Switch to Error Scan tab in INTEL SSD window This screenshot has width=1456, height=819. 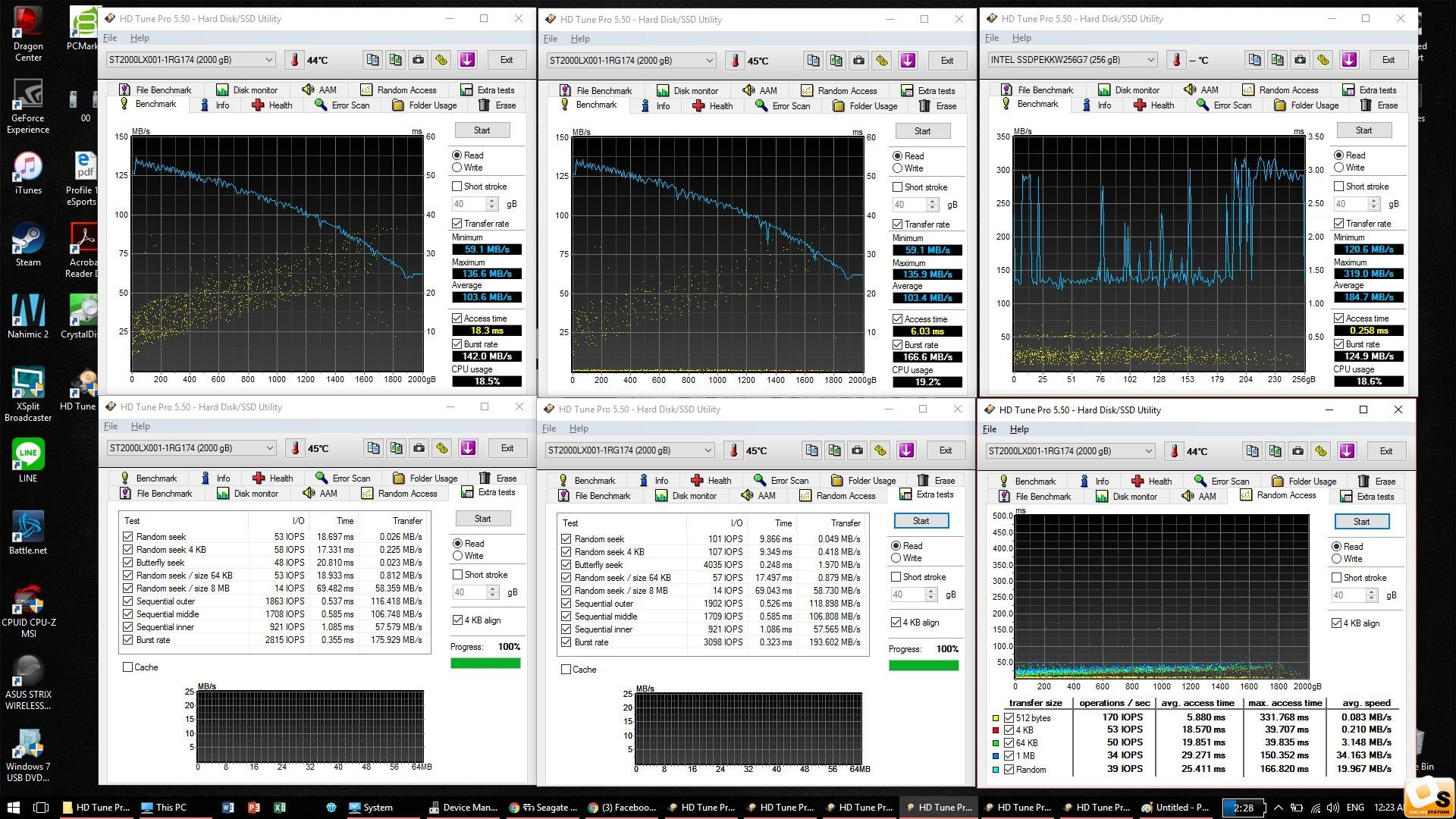1225,105
